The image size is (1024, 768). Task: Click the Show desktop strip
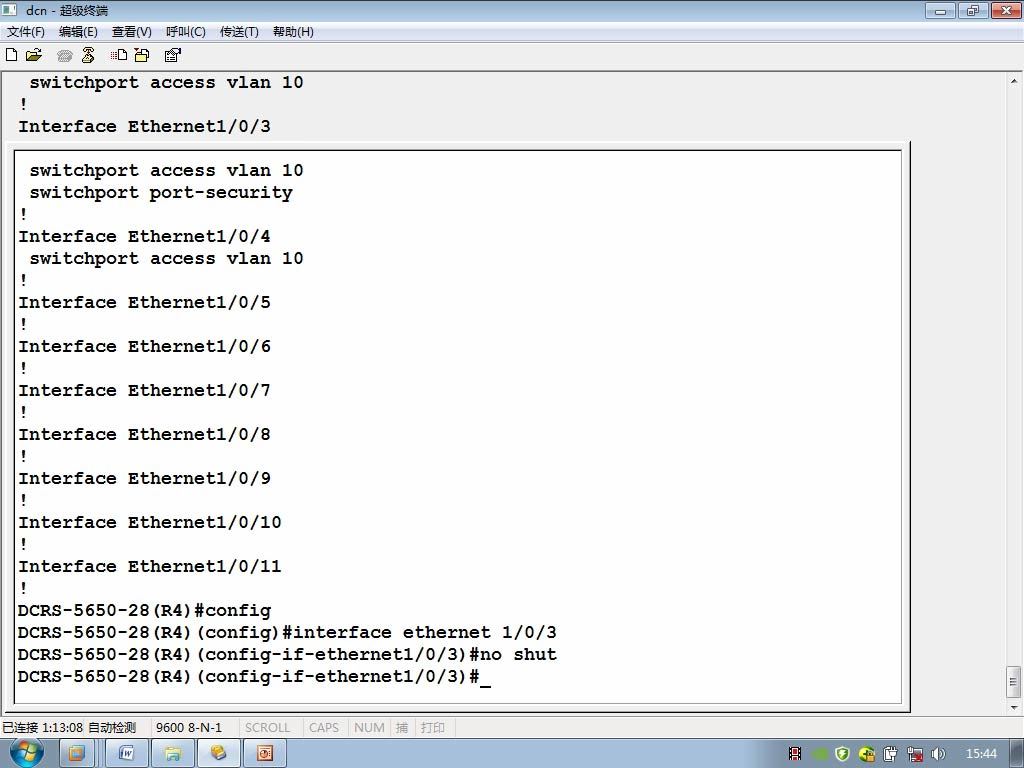pyautogui.click(x=1017, y=754)
